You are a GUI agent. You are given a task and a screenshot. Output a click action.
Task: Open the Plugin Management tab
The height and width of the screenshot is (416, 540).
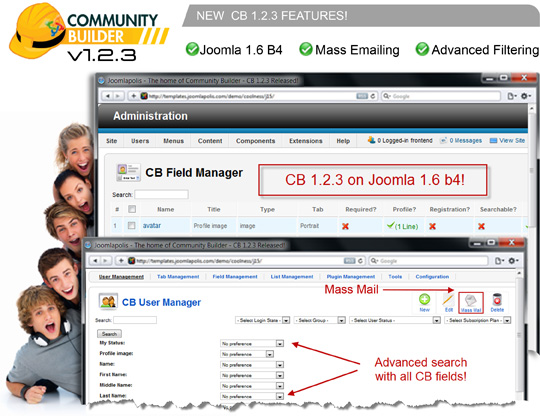click(x=351, y=277)
